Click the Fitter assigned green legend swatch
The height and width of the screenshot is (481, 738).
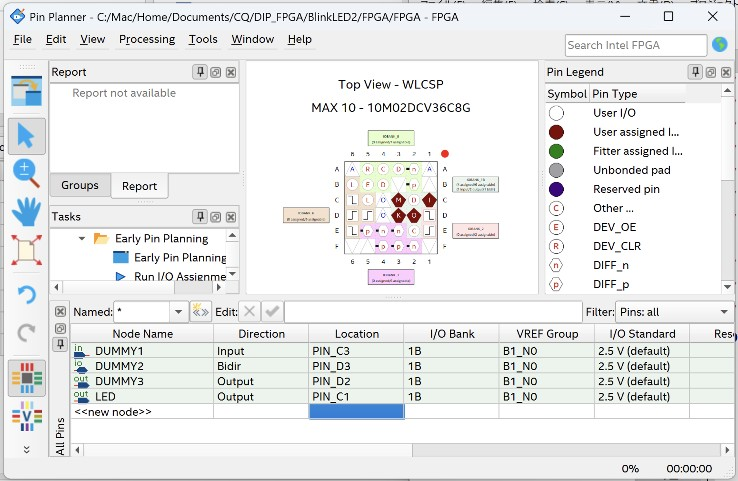[x=556, y=151]
